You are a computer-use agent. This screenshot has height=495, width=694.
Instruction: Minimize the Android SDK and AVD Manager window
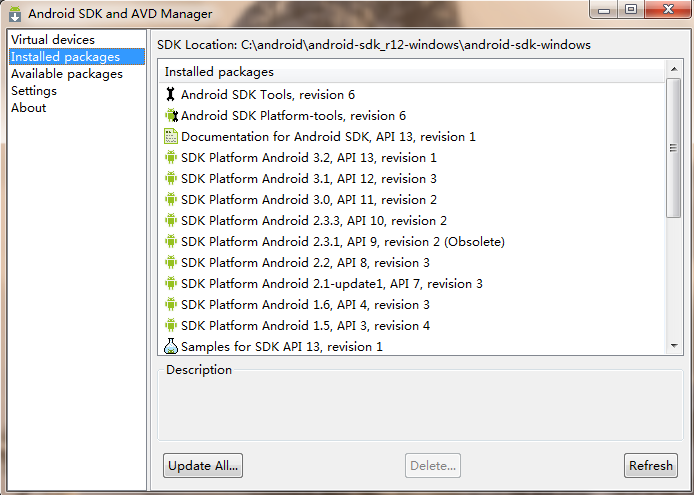click(x=604, y=9)
